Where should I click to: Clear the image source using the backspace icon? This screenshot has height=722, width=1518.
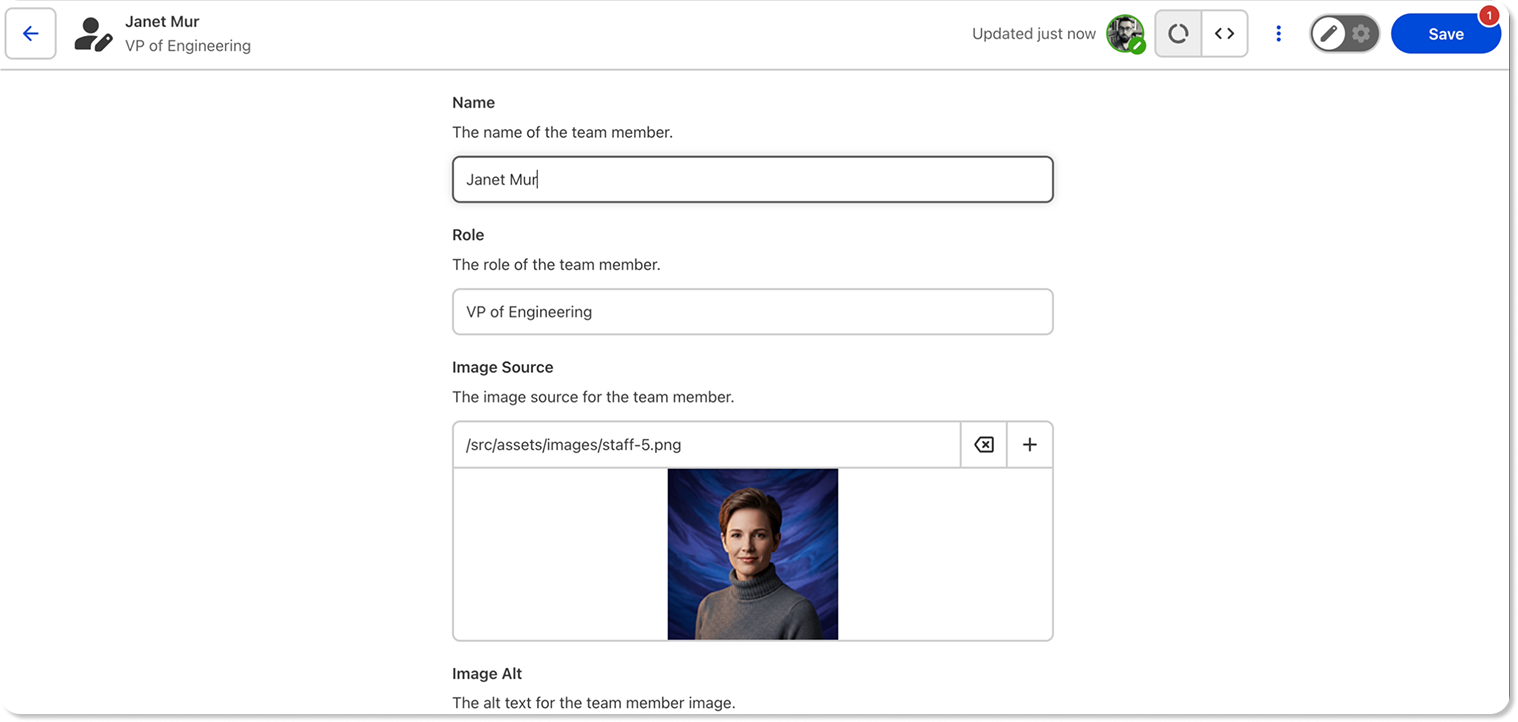[983, 444]
